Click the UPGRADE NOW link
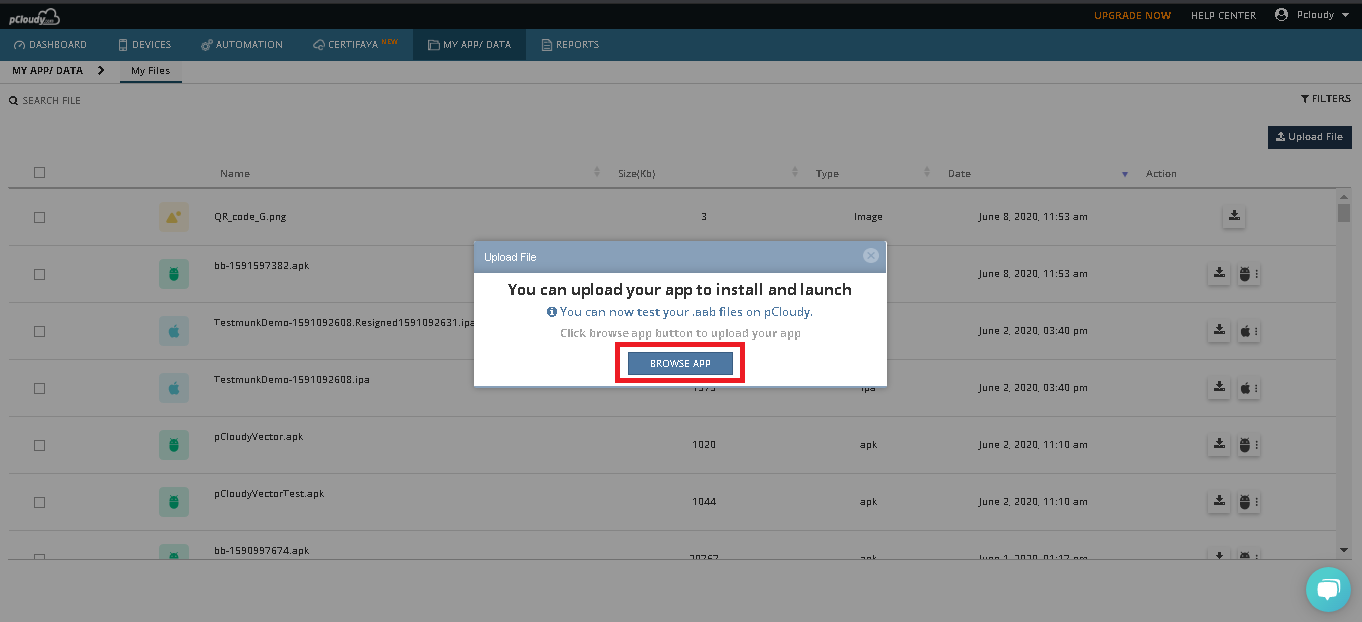The height and width of the screenshot is (622, 1362). [1132, 16]
